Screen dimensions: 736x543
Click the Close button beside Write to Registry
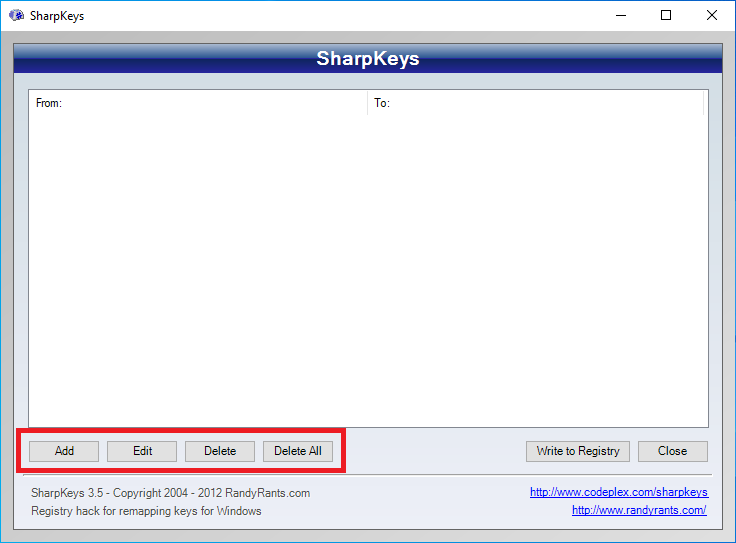[672, 451]
